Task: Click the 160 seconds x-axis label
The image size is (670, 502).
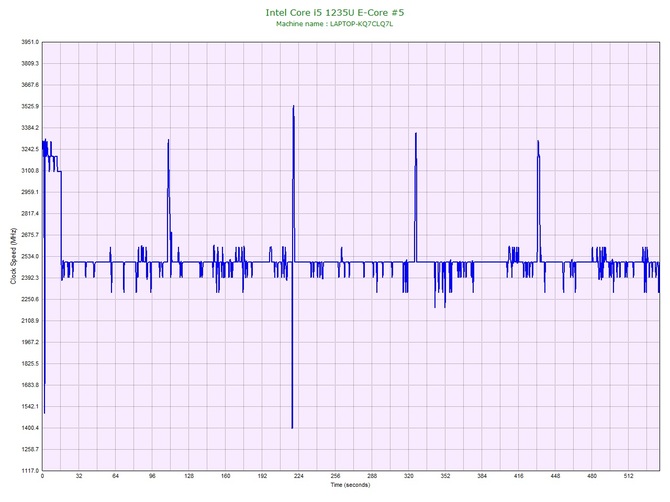Action: pyautogui.click(x=226, y=476)
